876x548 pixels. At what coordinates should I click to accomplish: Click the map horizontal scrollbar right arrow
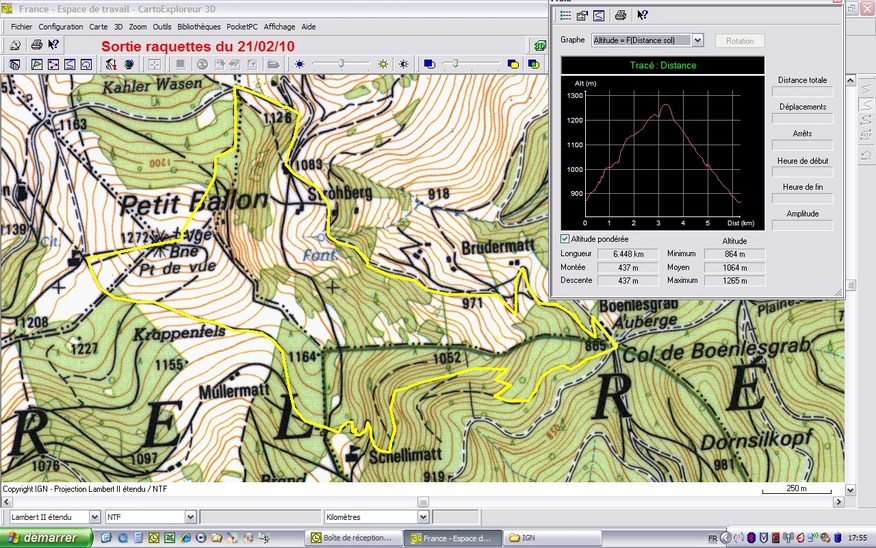838,502
